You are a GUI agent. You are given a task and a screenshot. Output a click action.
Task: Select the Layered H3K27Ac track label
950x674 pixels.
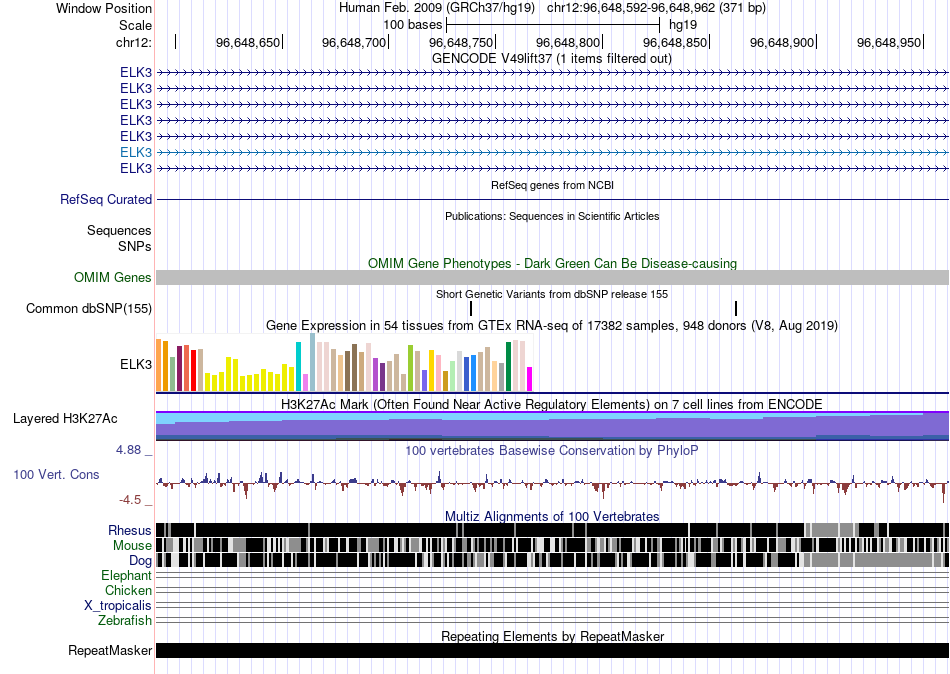pos(65,418)
